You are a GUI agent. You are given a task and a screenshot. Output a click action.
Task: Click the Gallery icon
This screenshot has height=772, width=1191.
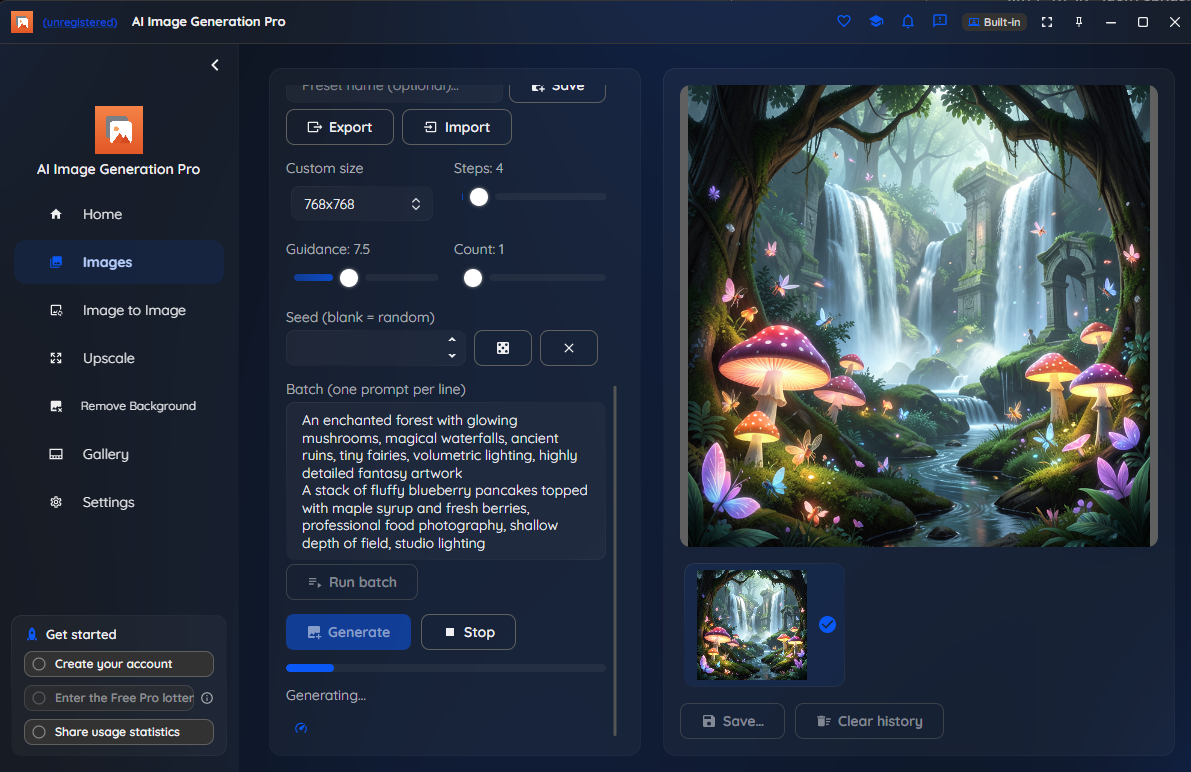56,454
